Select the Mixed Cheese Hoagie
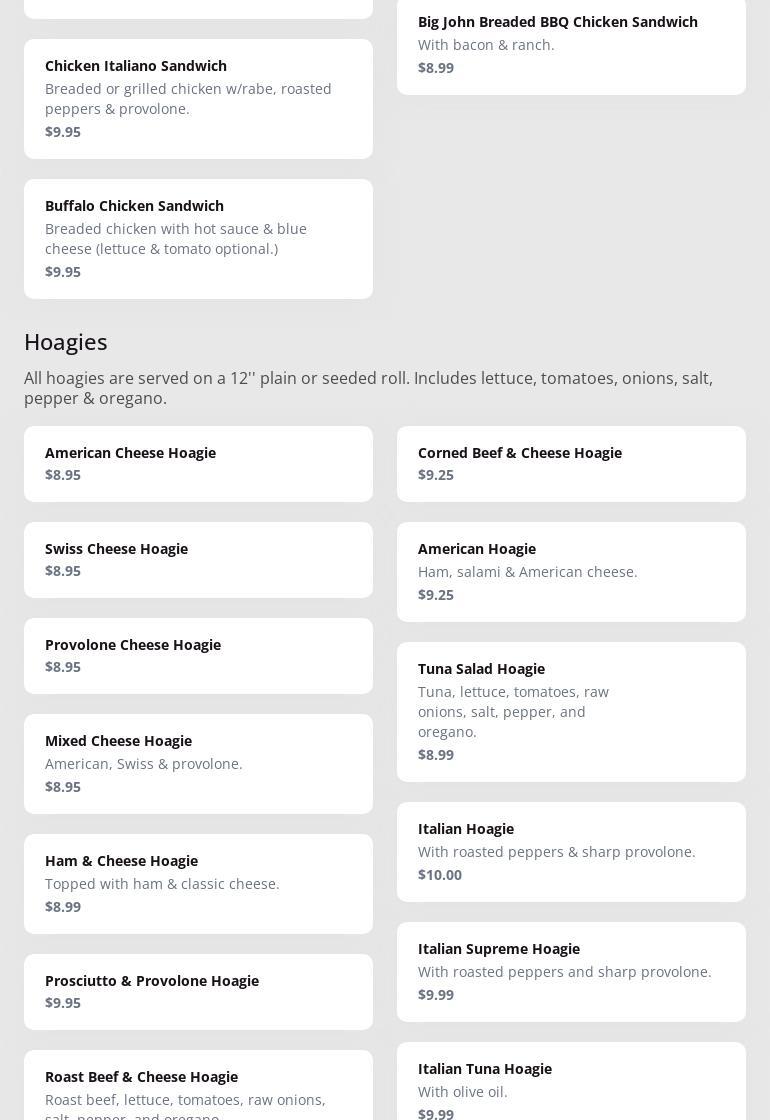The height and width of the screenshot is (1120, 770). click(x=198, y=763)
